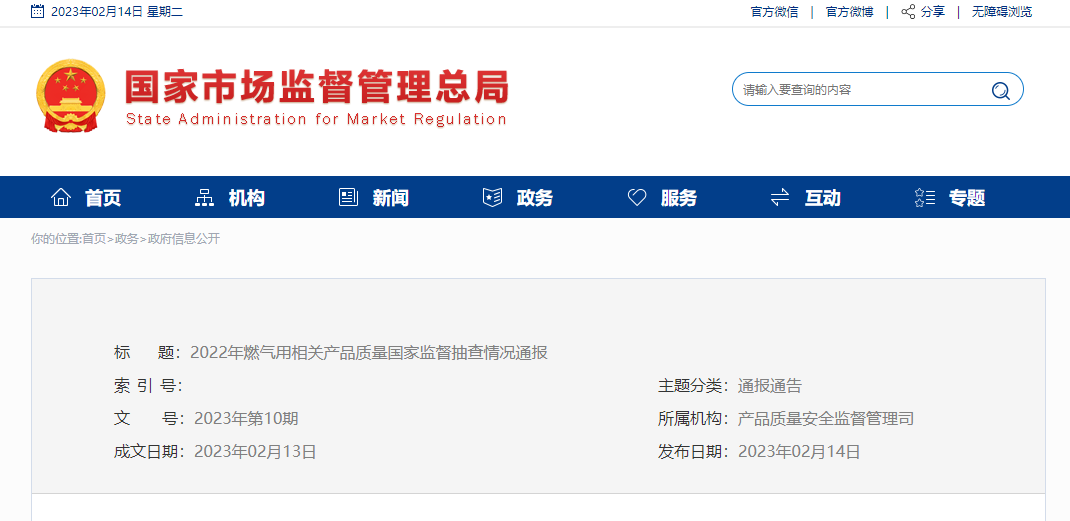1070x521 pixels.
Task: Go to 首页 in the breadcrumb
Action: pyautogui.click(x=94, y=239)
